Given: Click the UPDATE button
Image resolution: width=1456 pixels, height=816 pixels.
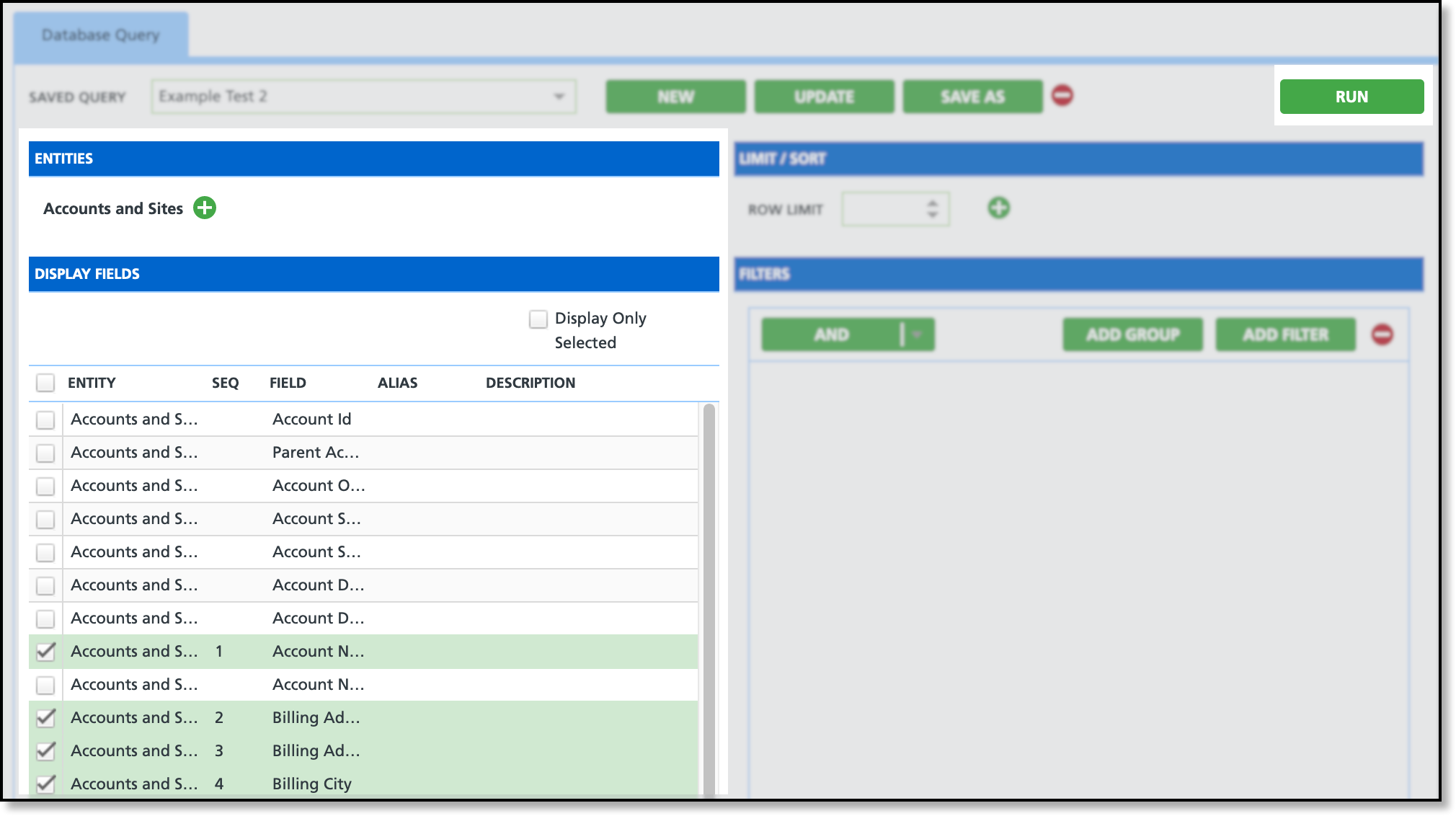Looking at the screenshot, I should click(824, 97).
